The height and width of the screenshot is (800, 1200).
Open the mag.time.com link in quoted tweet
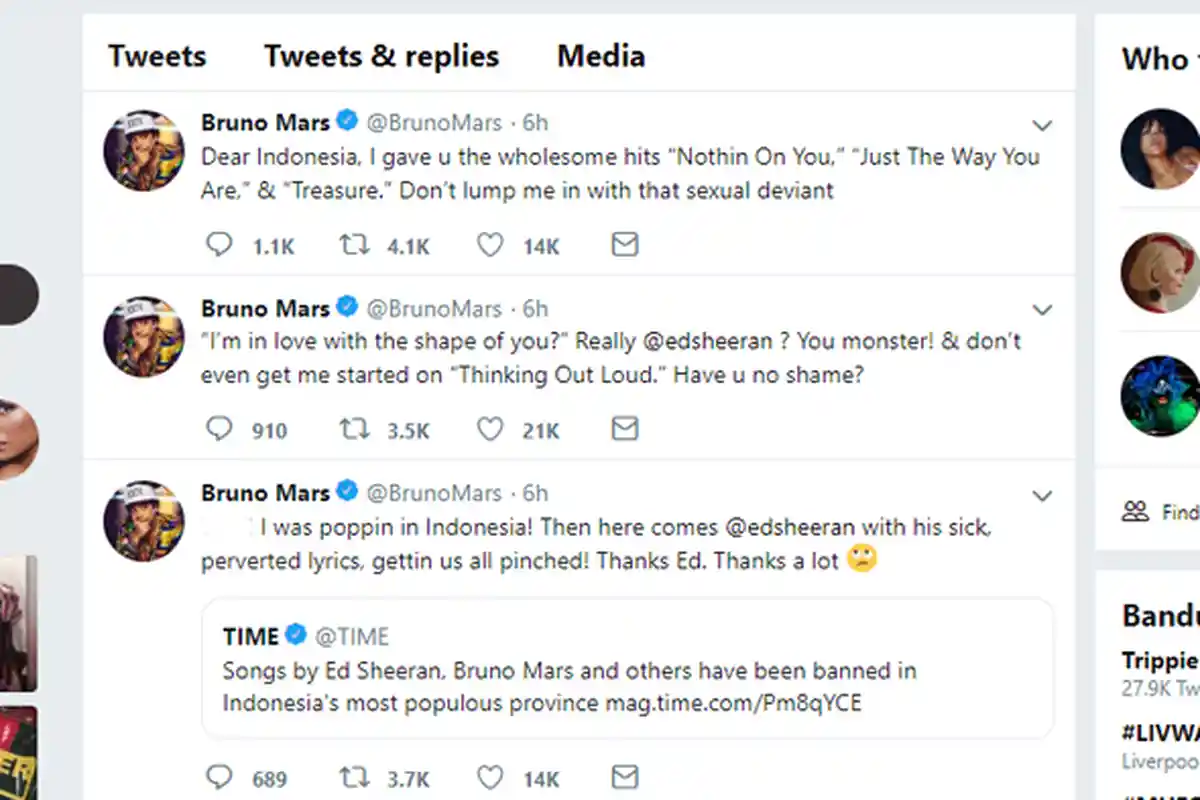(733, 703)
